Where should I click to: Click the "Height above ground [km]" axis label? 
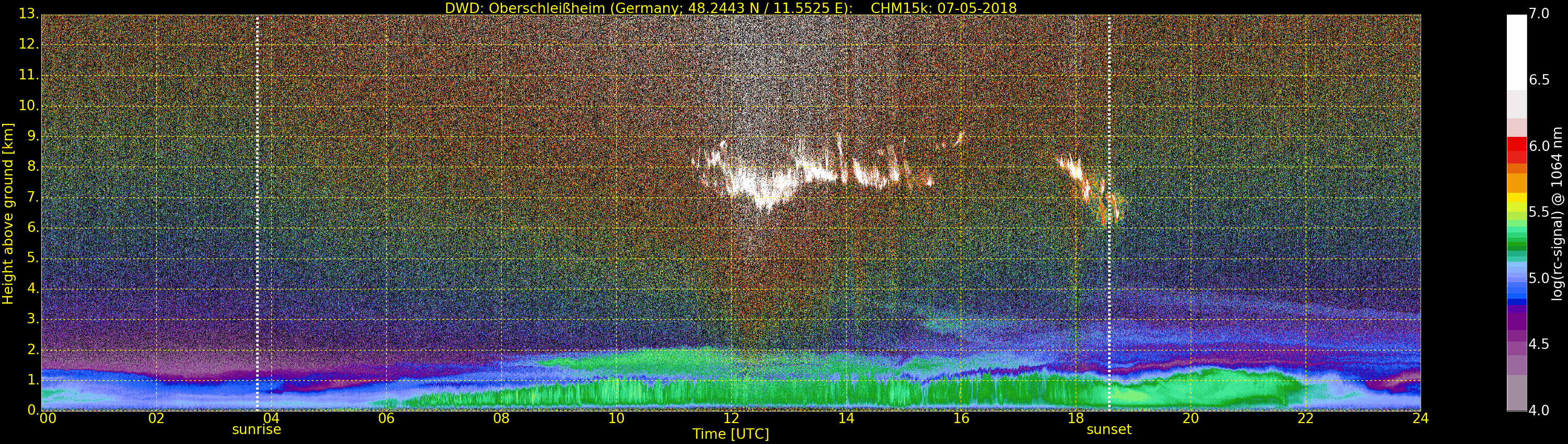pos(8,214)
